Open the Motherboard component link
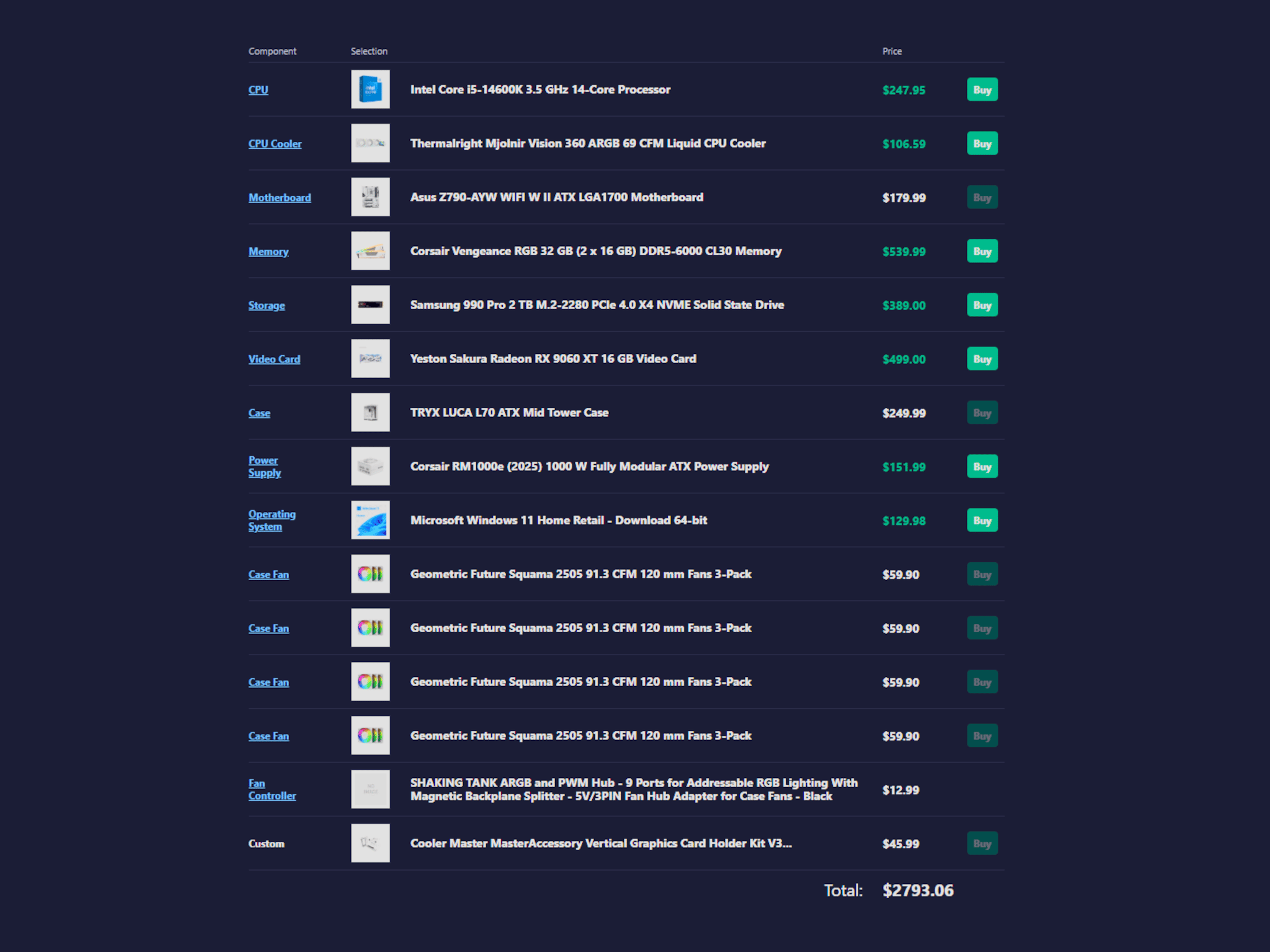1270x952 pixels. (x=280, y=198)
